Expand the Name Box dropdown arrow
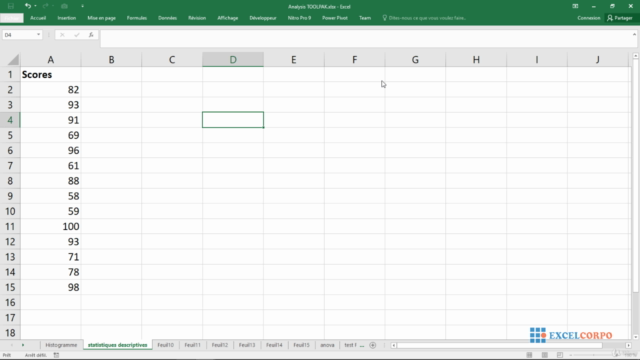640x360 pixels. pyautogui.click(x=39, y=35)
